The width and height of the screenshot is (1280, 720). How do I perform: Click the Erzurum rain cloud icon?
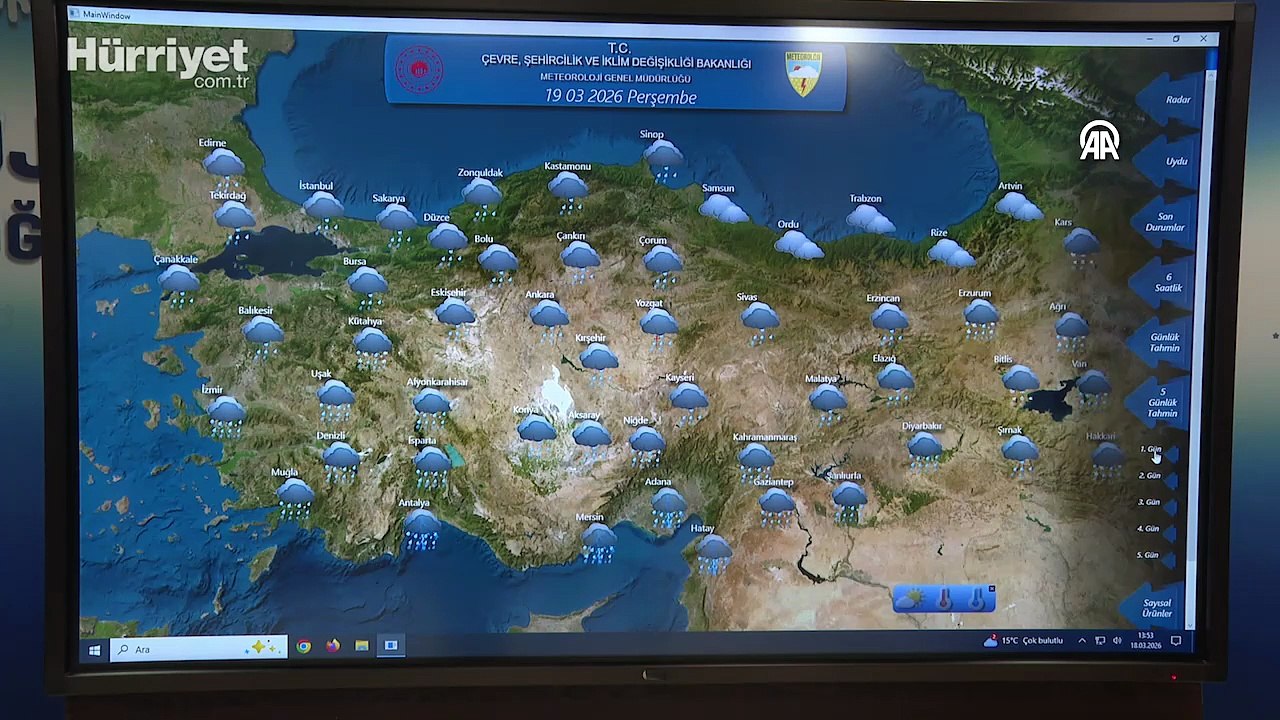coord(981,318)
